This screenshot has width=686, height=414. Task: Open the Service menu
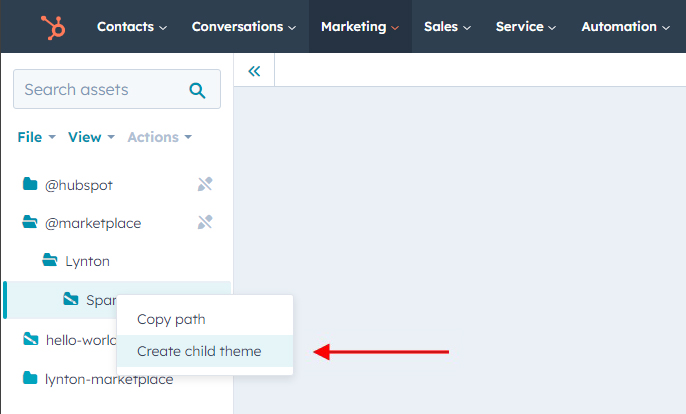tap(525, 27)
